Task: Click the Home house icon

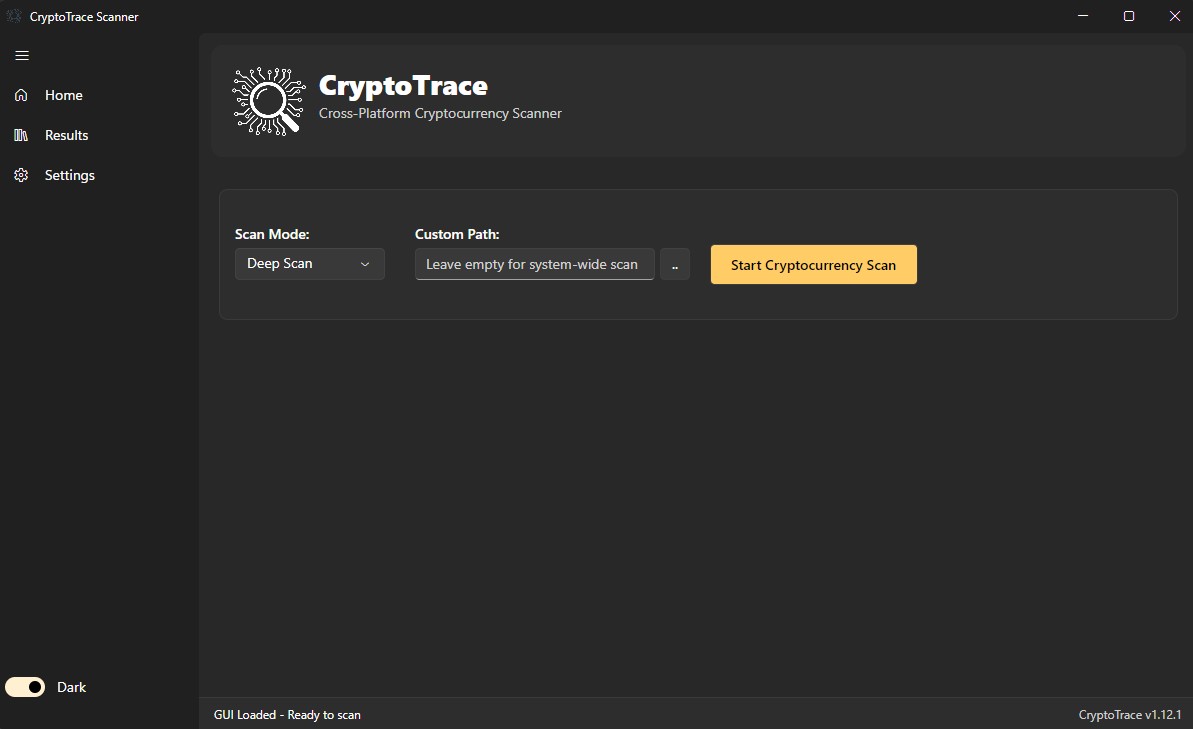Action: tap(21, 95)
